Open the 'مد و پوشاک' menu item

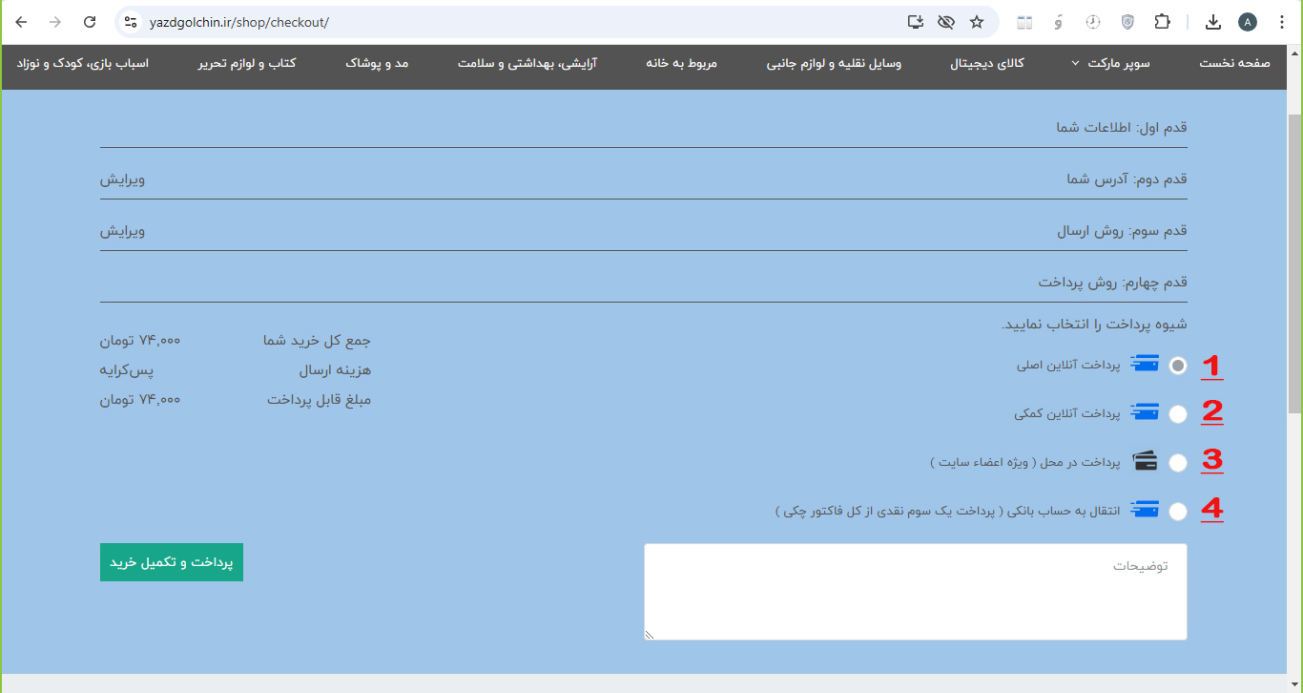(x=377, y=63)
